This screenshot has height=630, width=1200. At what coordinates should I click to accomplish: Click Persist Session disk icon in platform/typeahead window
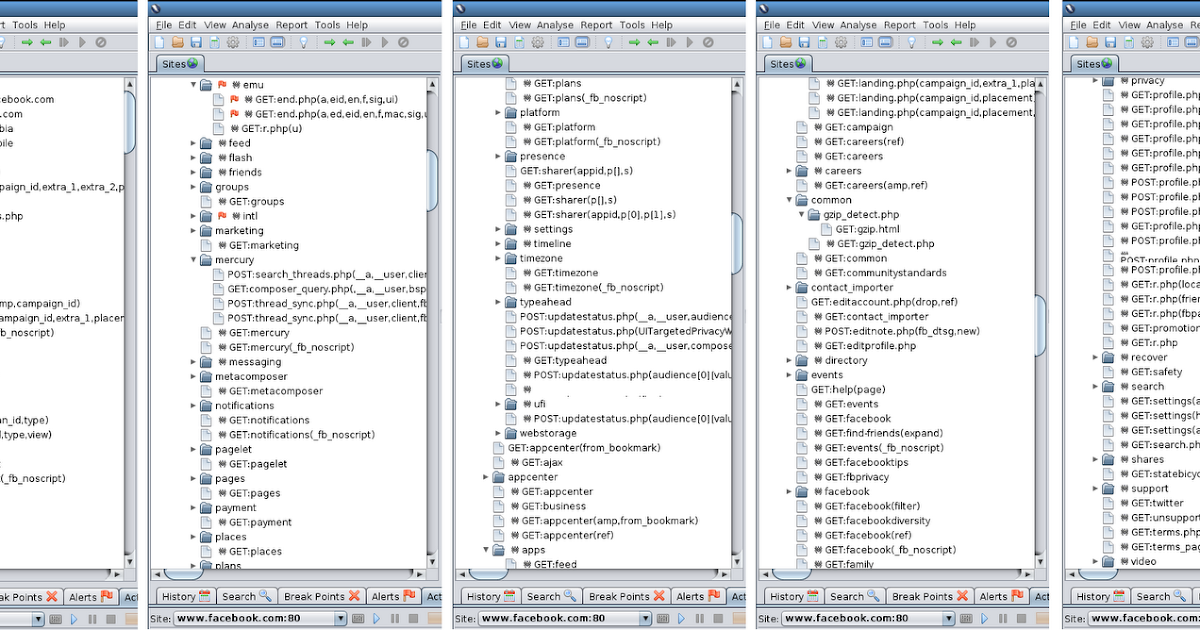pyautogui.click(x=500, y=42)
